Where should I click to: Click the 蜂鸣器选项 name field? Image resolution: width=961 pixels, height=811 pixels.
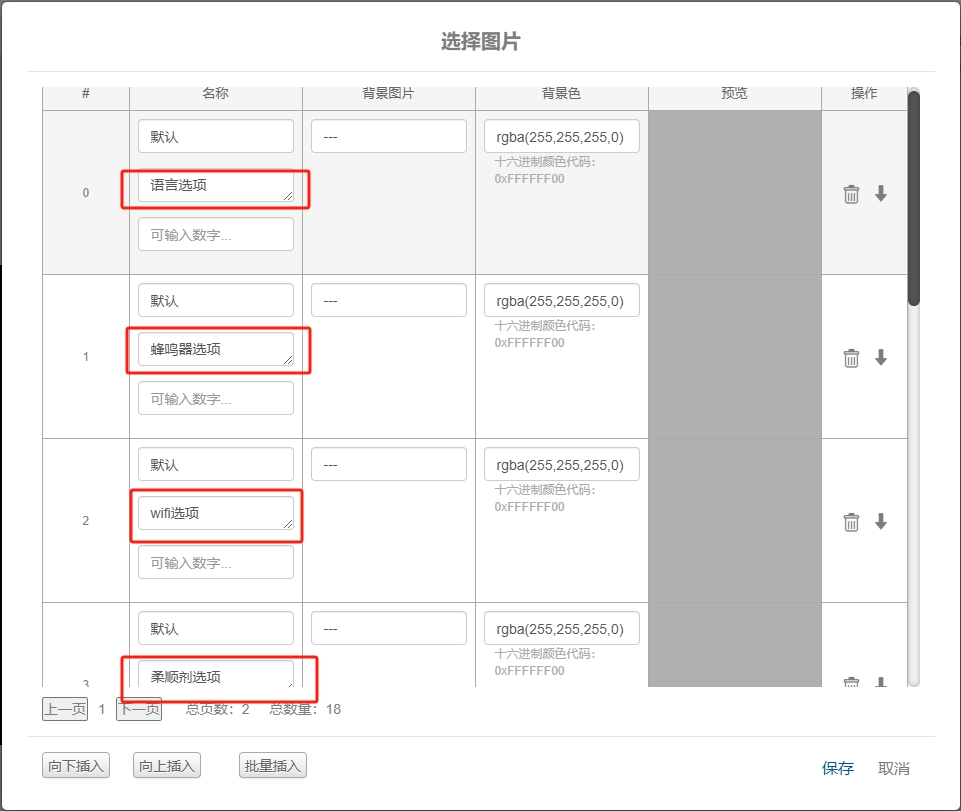coord(216,349)
